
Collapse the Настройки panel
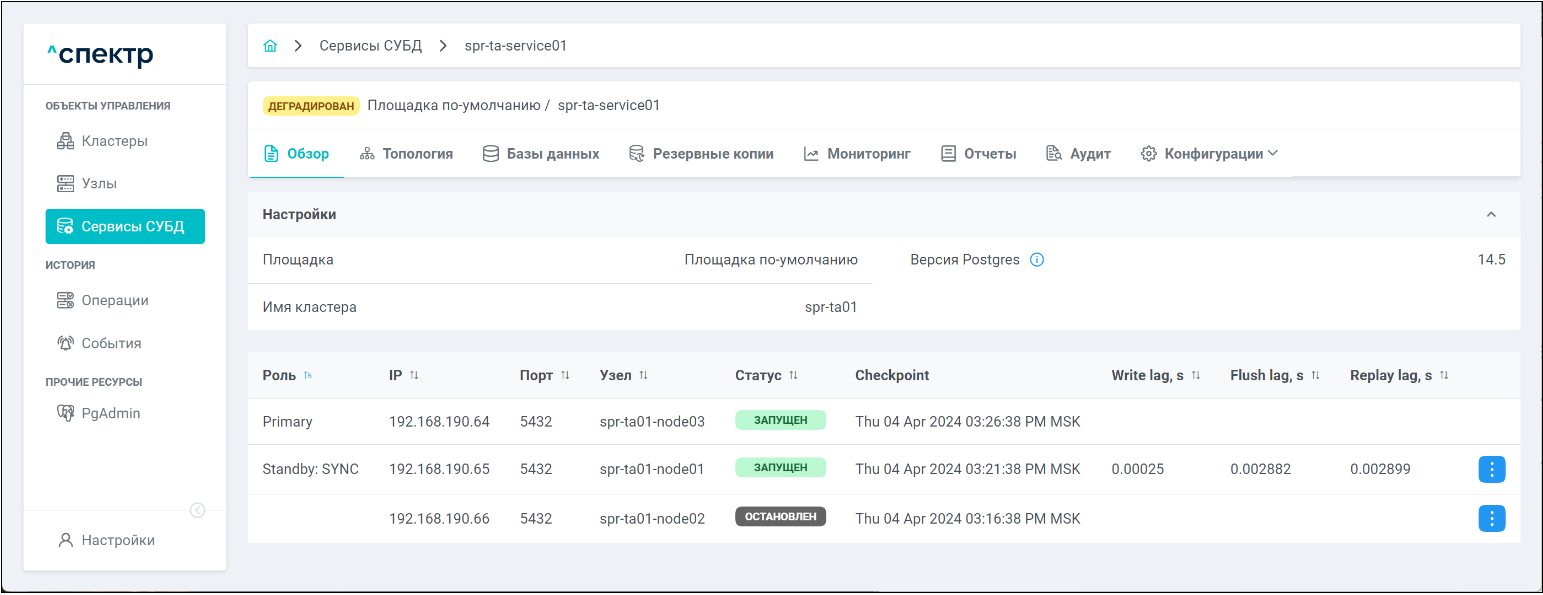(x=1491, y=215)
